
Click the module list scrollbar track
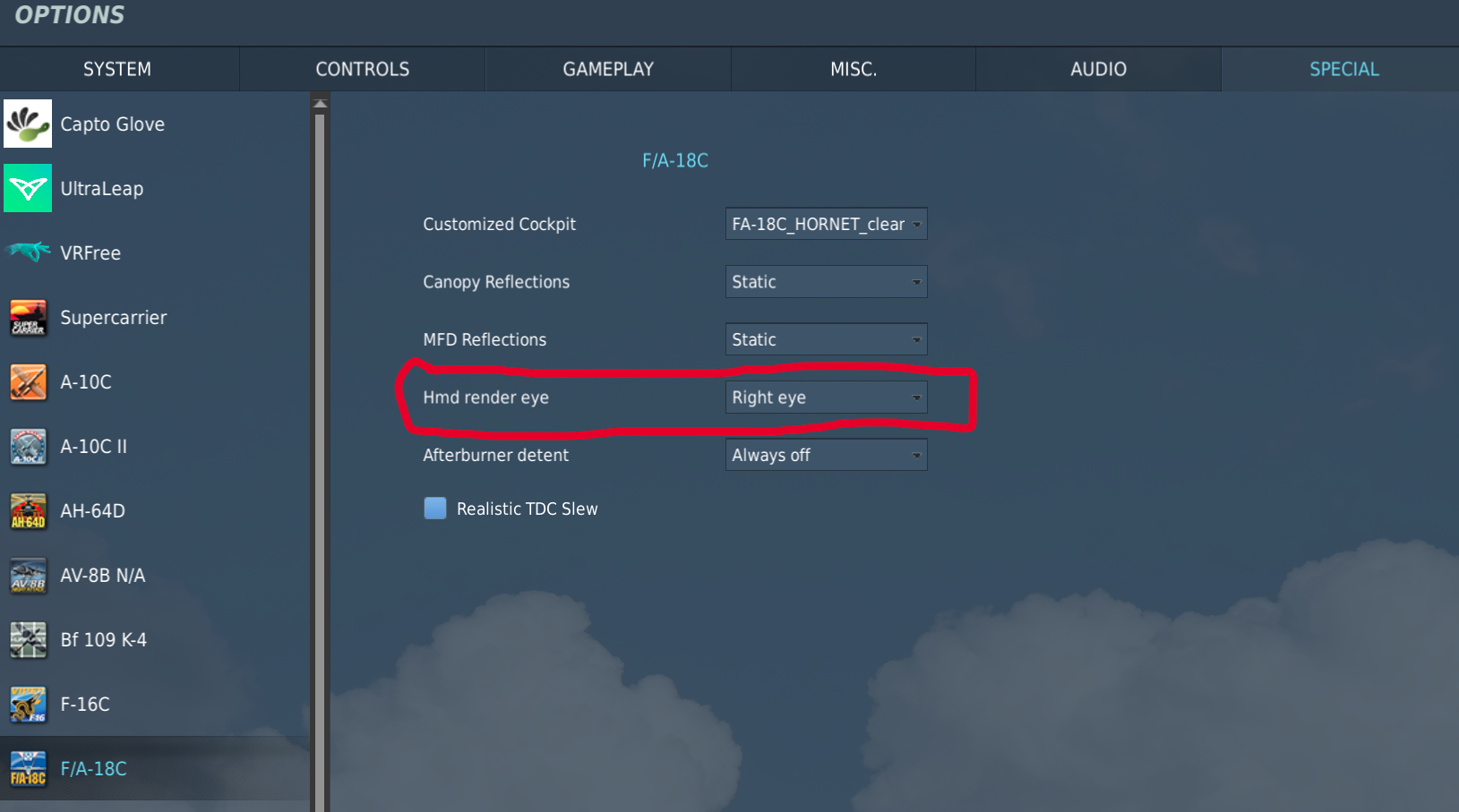point(320,461)
